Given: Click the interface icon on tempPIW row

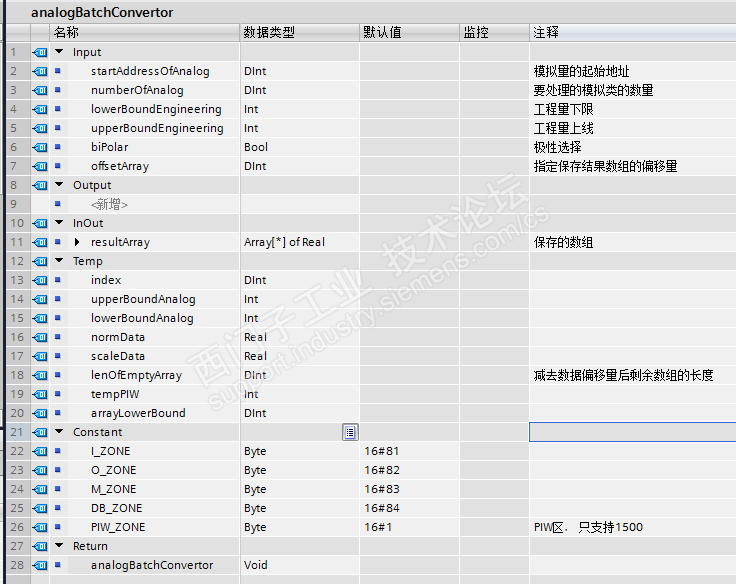Looking at the screenshot, I should pos(40,394).
